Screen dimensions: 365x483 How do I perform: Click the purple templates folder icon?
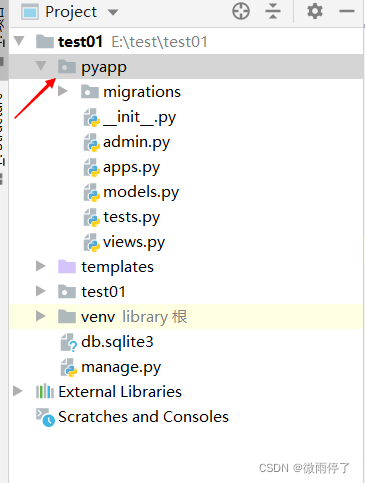pyautogui.click(x=67, y=266)
